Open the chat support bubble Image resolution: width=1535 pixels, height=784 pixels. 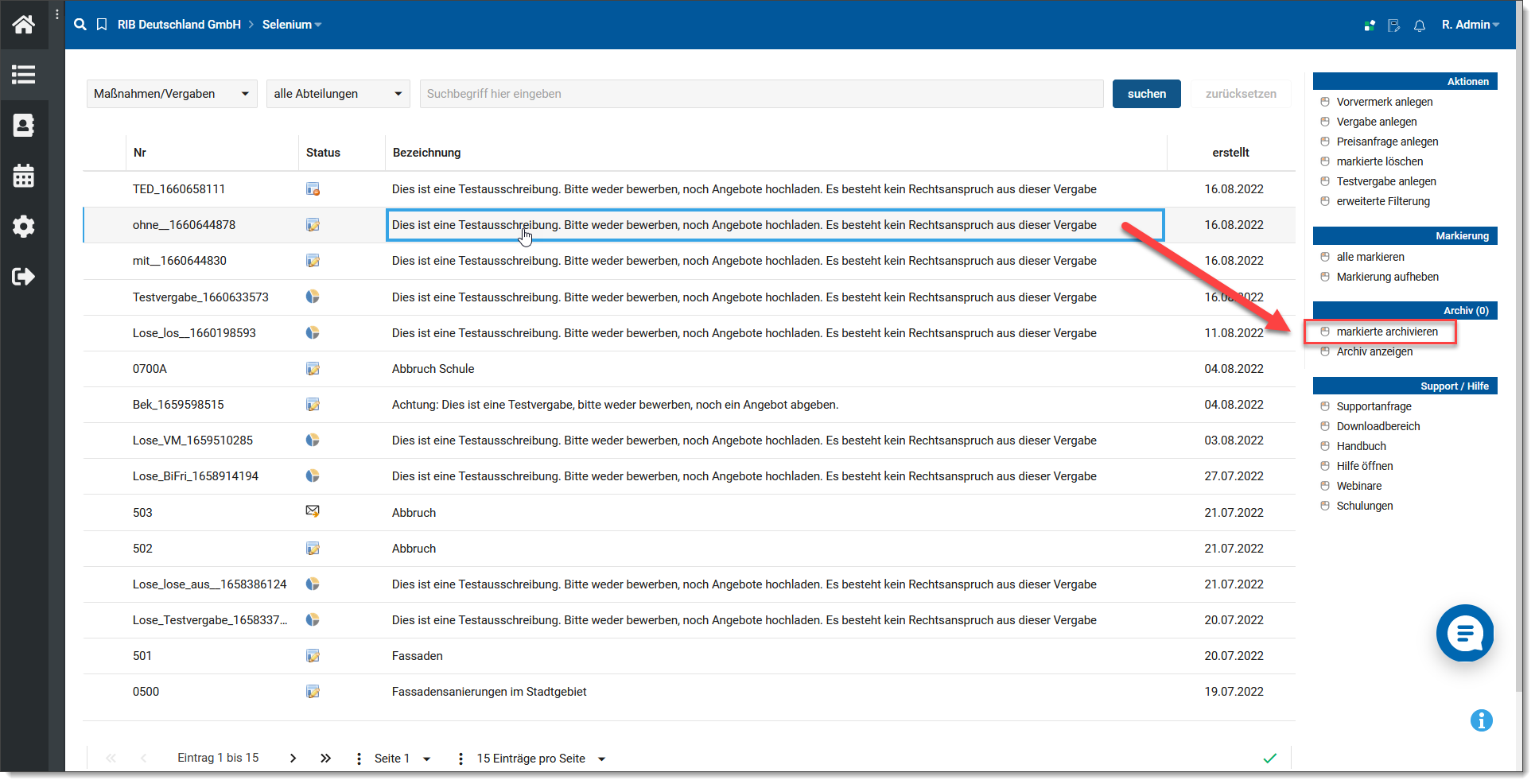1464,633
